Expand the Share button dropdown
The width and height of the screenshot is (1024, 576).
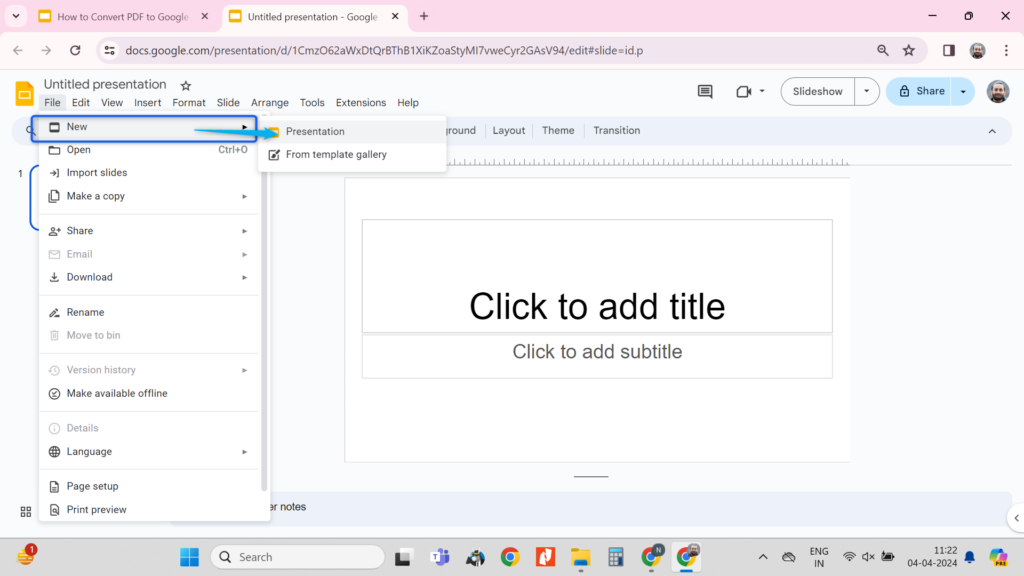point(963,91)
